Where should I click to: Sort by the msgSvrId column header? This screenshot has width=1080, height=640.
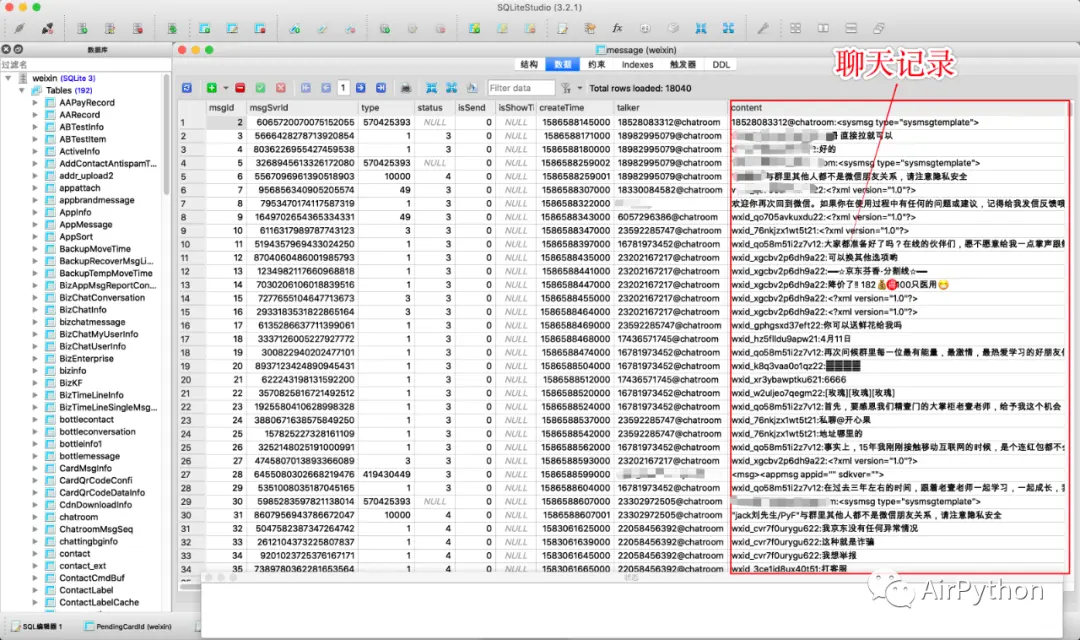[x=302, y=107]
